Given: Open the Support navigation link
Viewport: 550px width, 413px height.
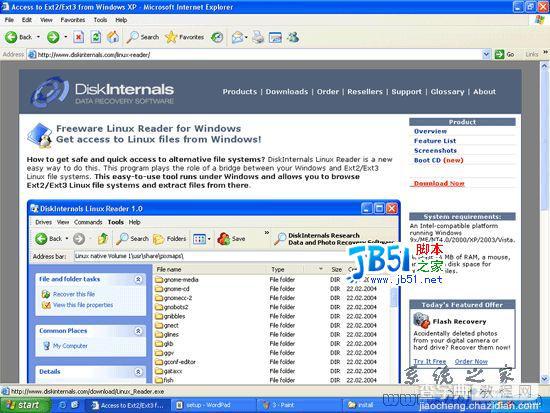Looking at the screenshot, I should click(x=407, y=92).
